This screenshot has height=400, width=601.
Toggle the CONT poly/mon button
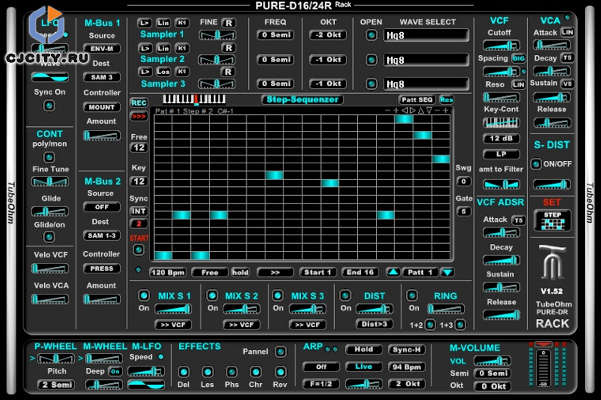[49, 157]
